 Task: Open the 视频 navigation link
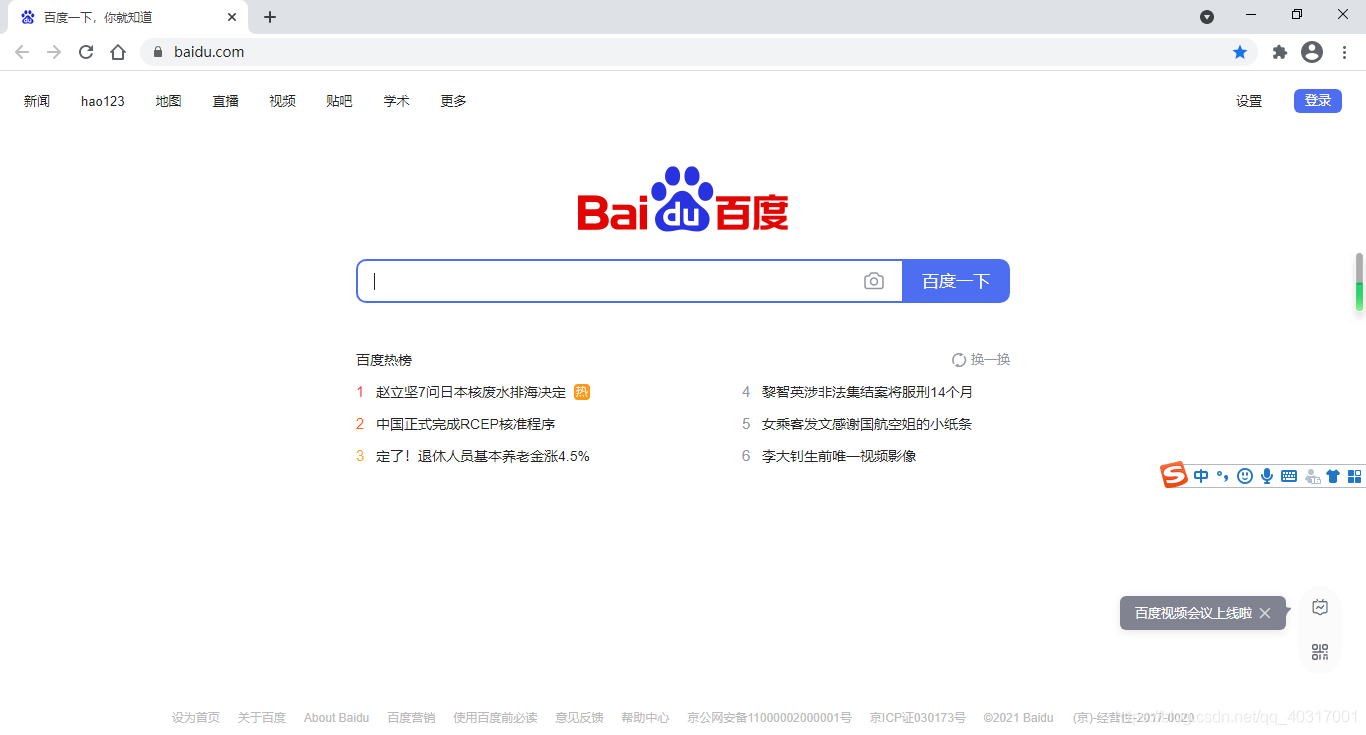283,101
